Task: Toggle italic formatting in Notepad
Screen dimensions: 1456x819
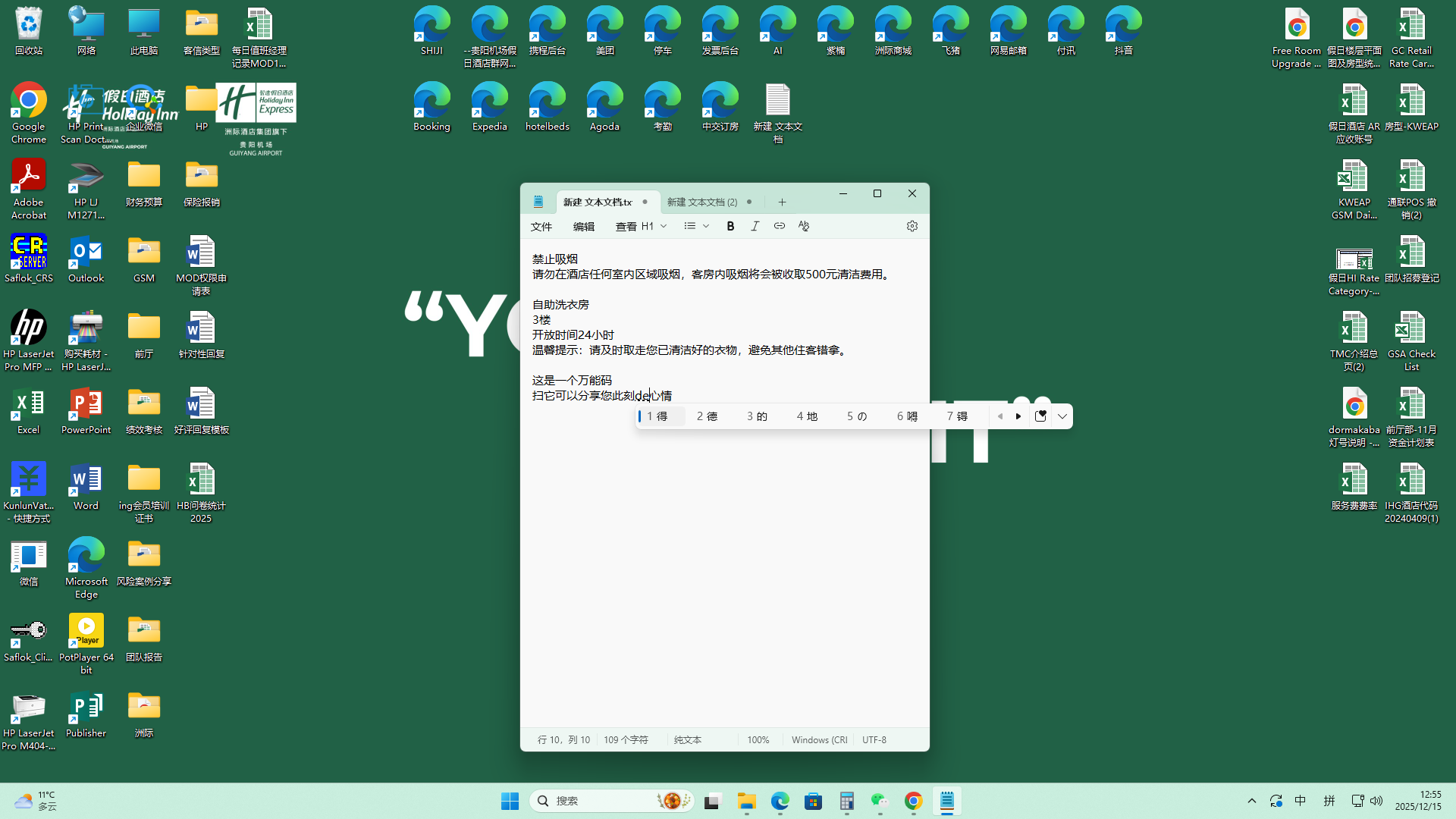Action: pos(755,226)
